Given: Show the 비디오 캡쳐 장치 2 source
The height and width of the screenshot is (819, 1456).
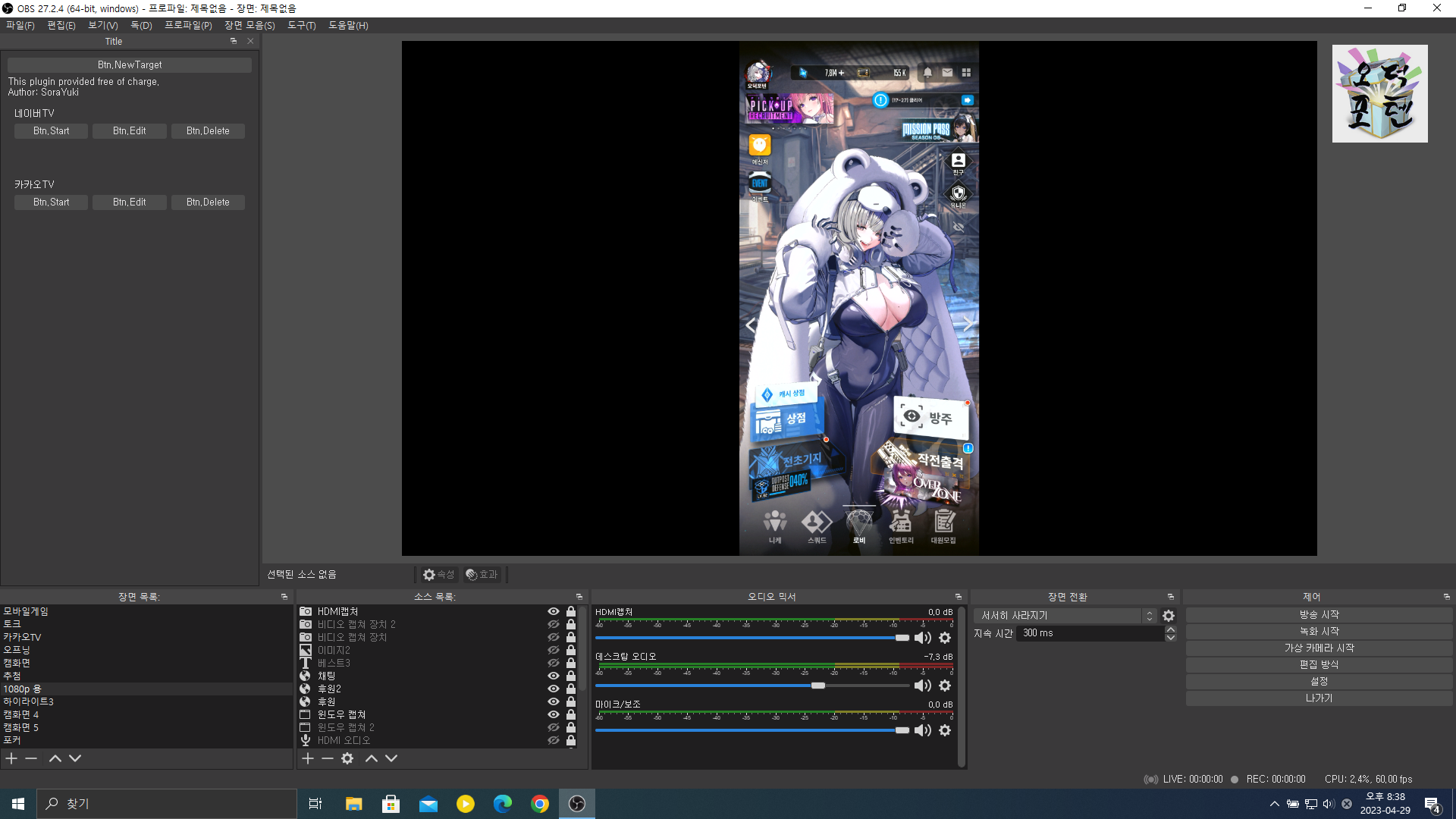Looking at the screenshot, I should [x=554, y=624].
